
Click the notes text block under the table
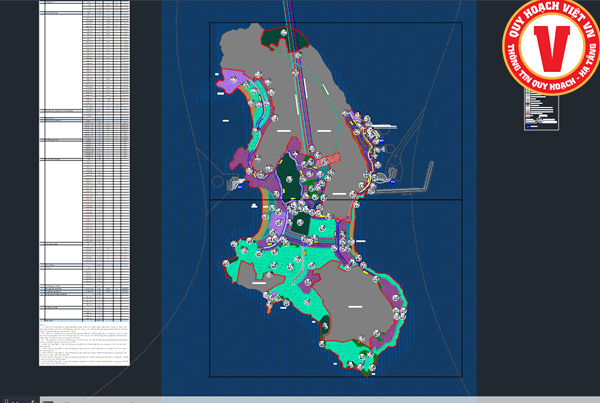(85, 344)
